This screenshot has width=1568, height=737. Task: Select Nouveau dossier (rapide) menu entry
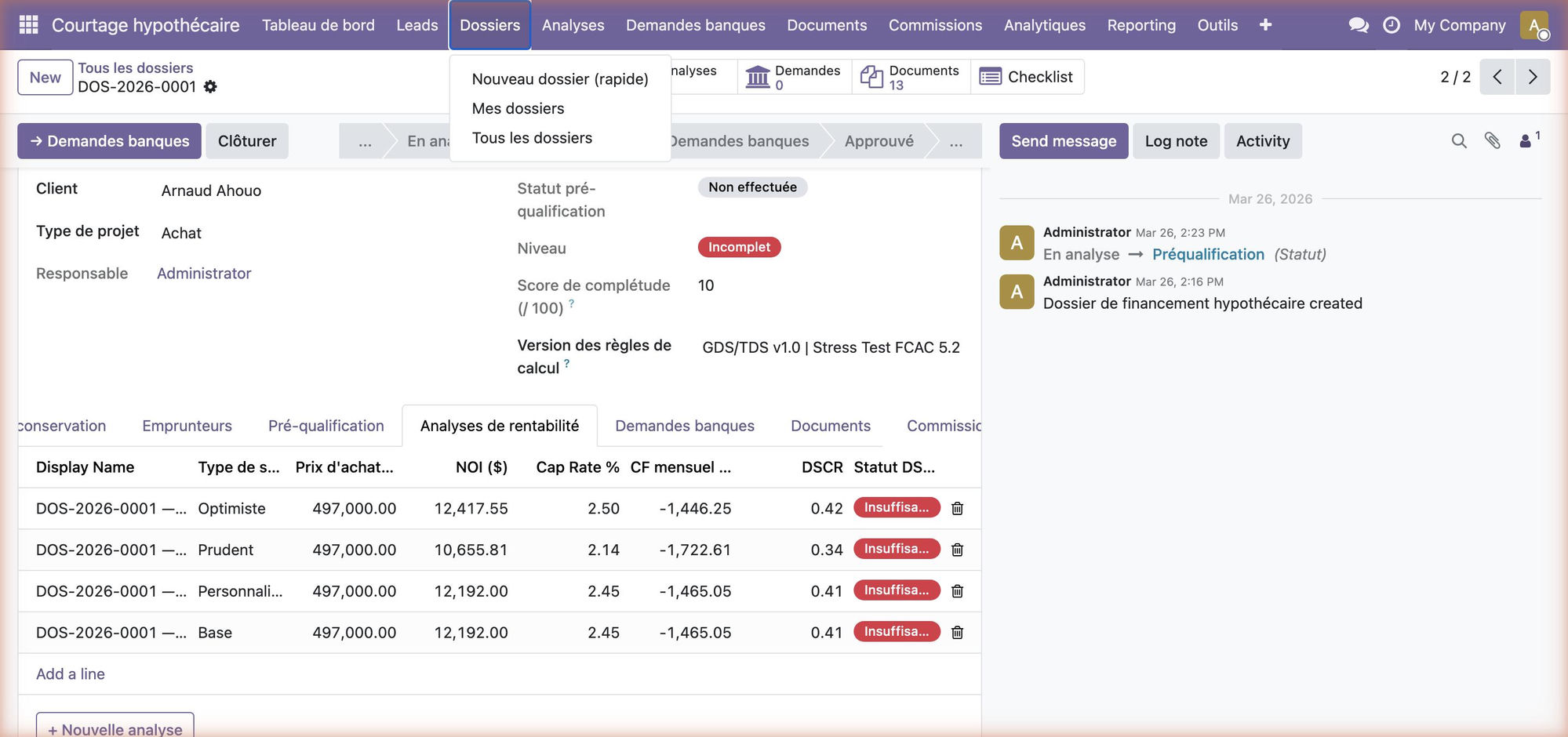[560, 79]
